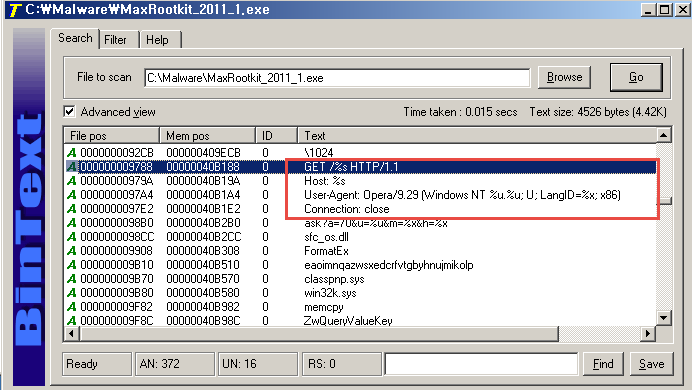
Task: Sort by the Mem pos column header
Action: point(208,135)
